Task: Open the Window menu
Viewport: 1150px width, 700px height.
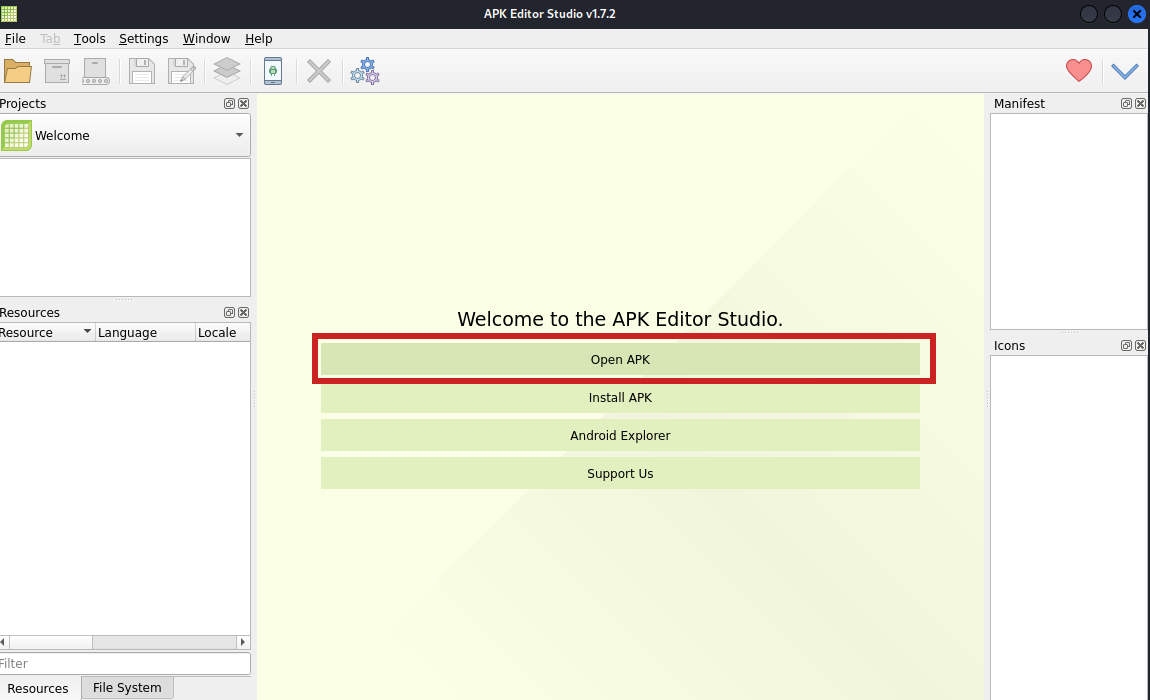Action: click(x=206, y=39)
